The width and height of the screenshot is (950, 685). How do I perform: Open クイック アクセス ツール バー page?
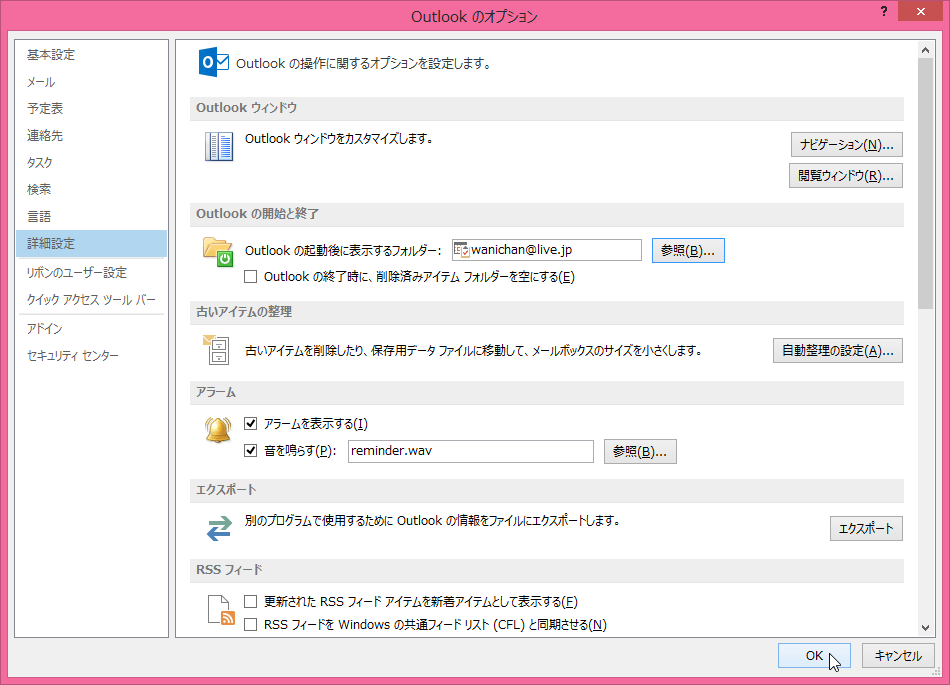tap(91, 300)
